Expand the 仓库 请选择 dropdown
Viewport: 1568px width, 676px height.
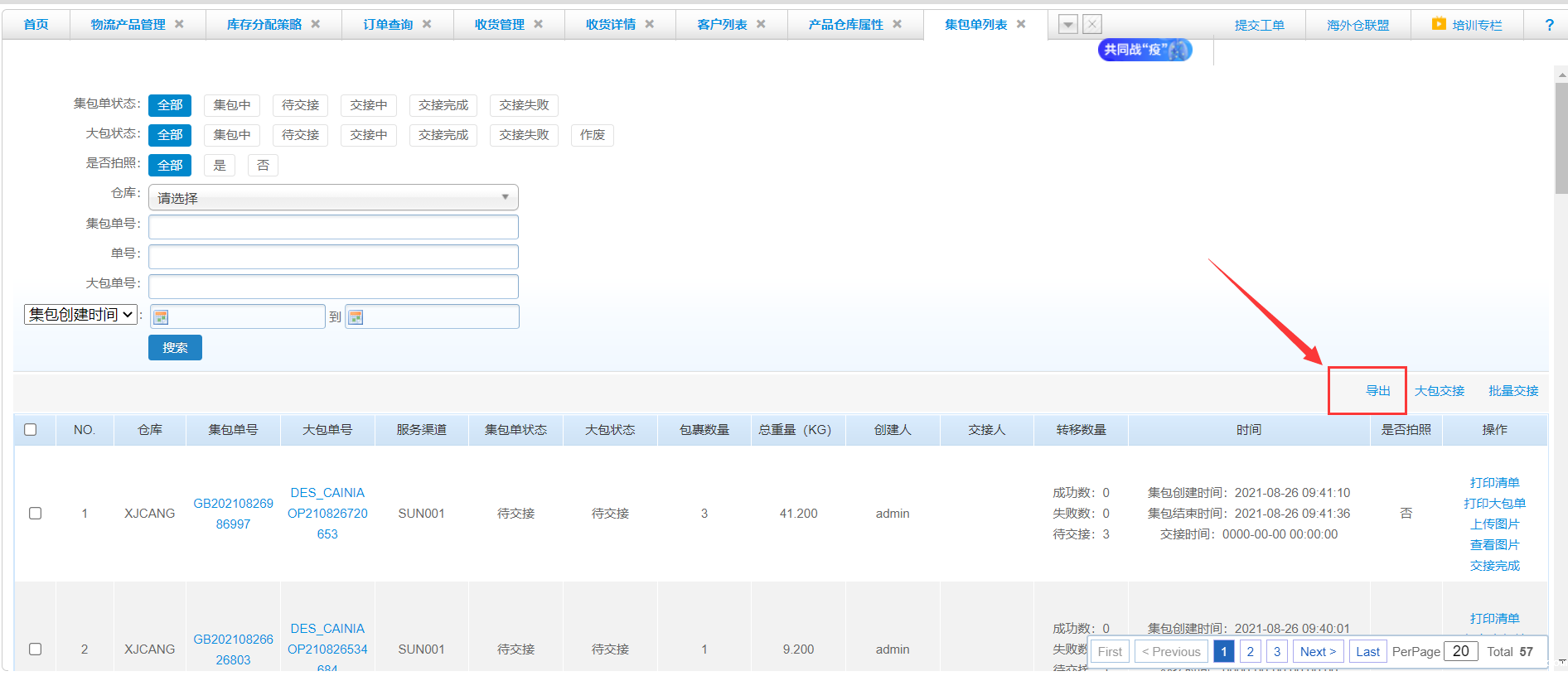(x=333, y=198)
